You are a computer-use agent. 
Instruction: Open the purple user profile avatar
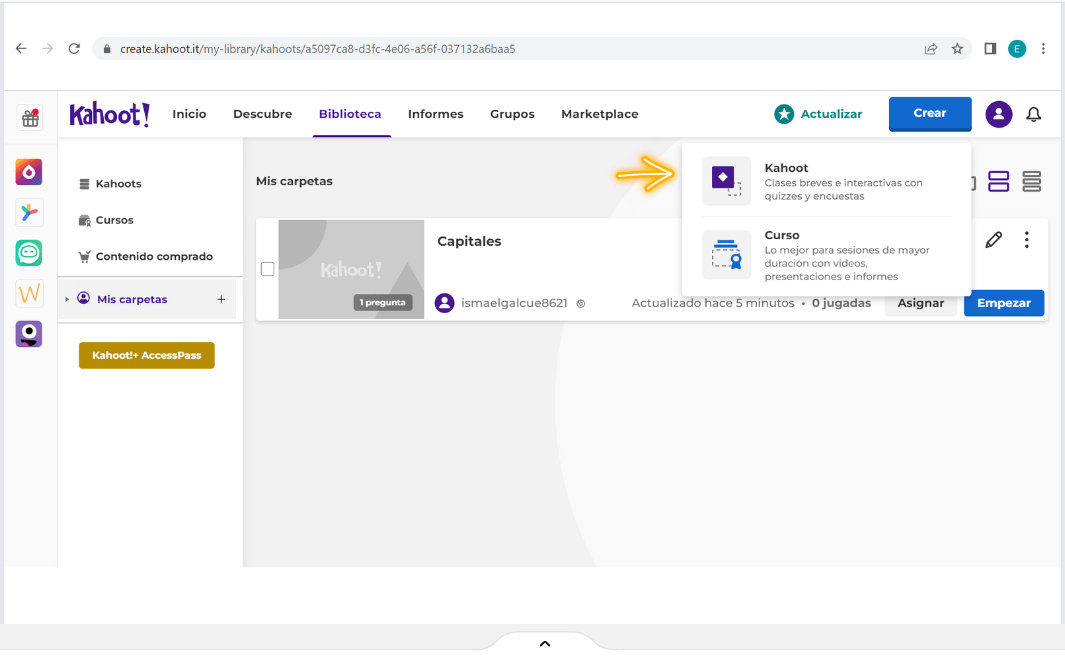pyautogui.click(x=998, y=114)
